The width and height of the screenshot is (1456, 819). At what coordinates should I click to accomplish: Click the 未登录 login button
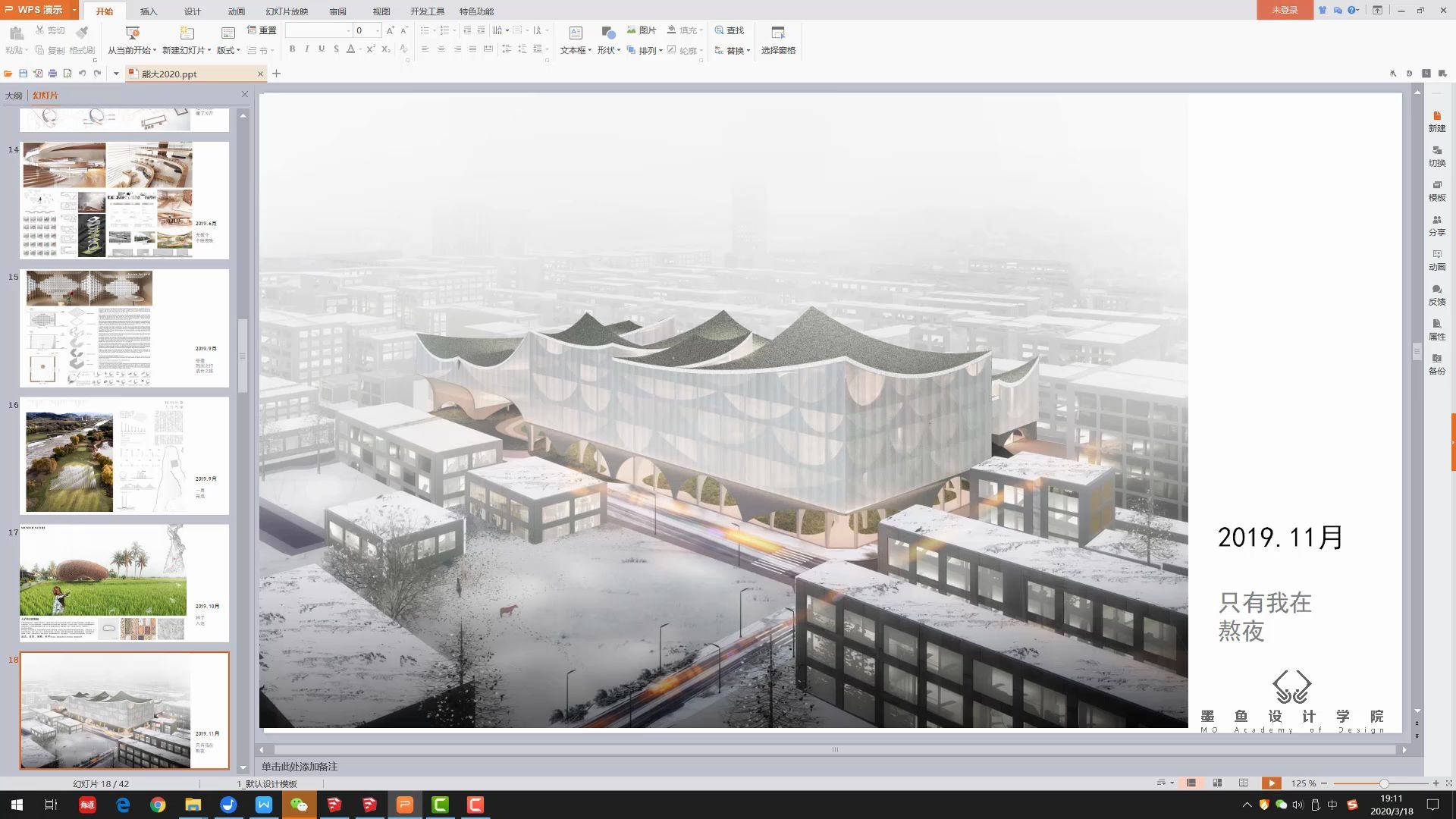(1285, 10)
